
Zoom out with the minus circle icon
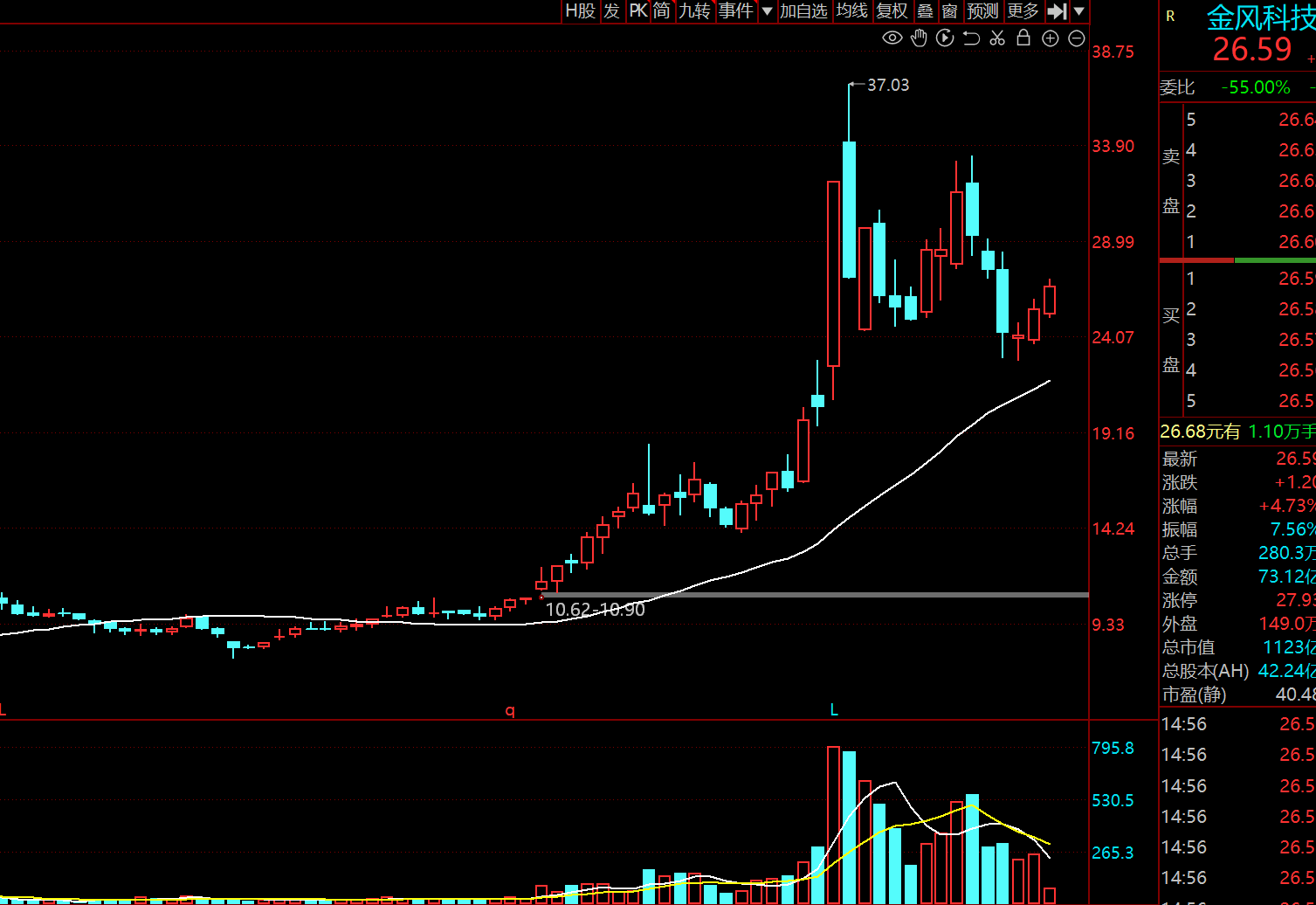point(1077,38)
